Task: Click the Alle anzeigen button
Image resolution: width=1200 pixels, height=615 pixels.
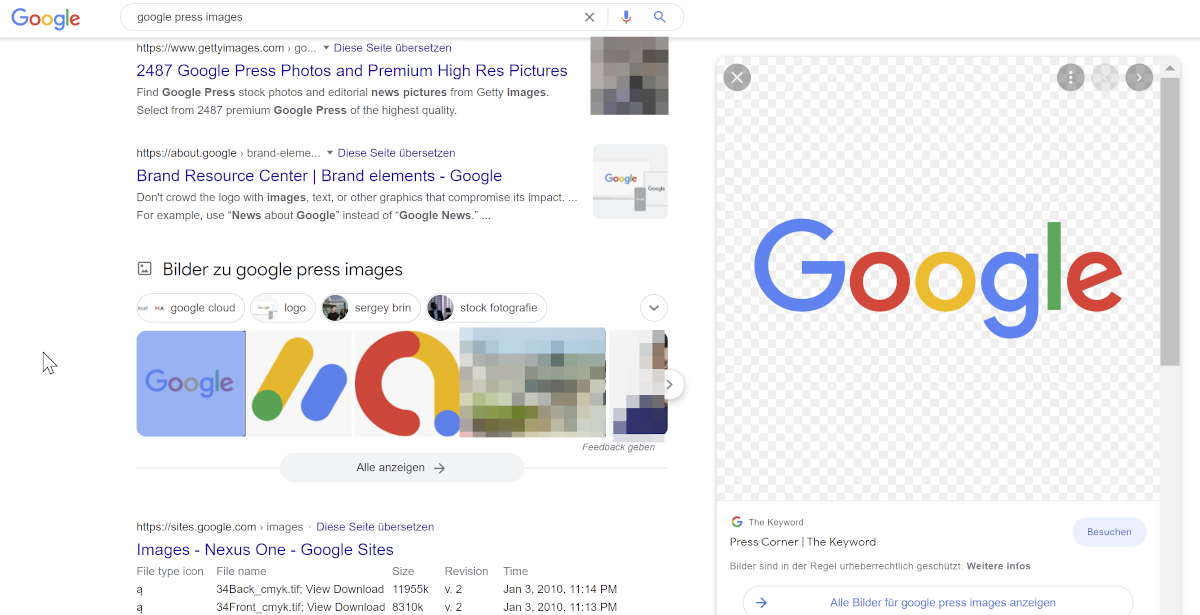Action: pos(402,467)
